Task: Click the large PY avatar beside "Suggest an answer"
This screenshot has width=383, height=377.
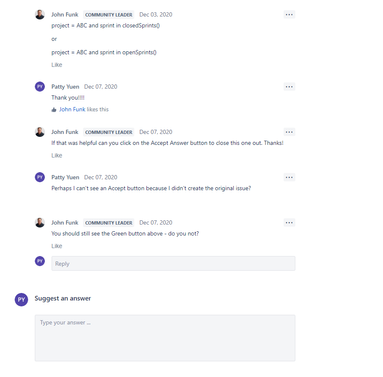Action: tap(21, 299)
